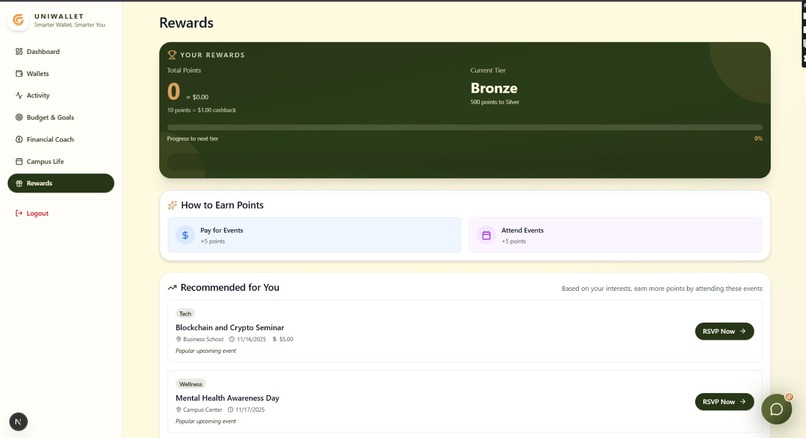The height and width of the screenshot is (438, 806).
Task: Open the chat bubble floating button
Action: pos(776,409)
